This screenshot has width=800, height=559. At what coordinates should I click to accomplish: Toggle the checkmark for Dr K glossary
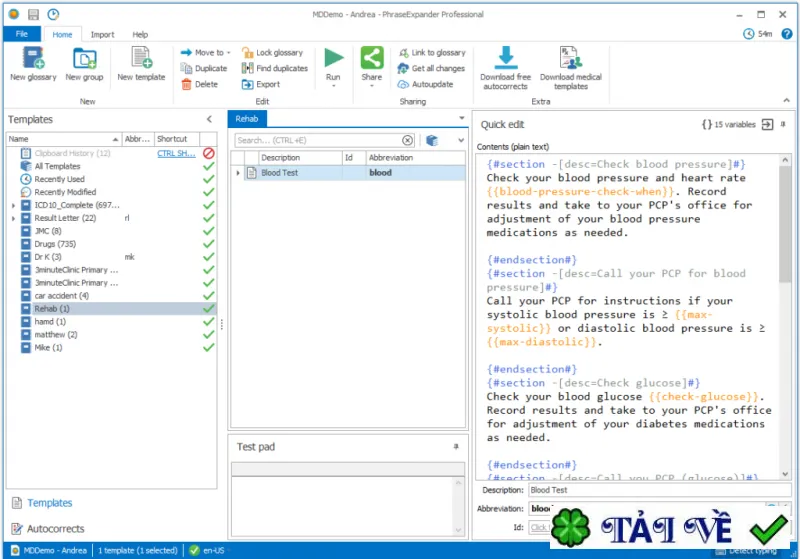tap(208, 257)
